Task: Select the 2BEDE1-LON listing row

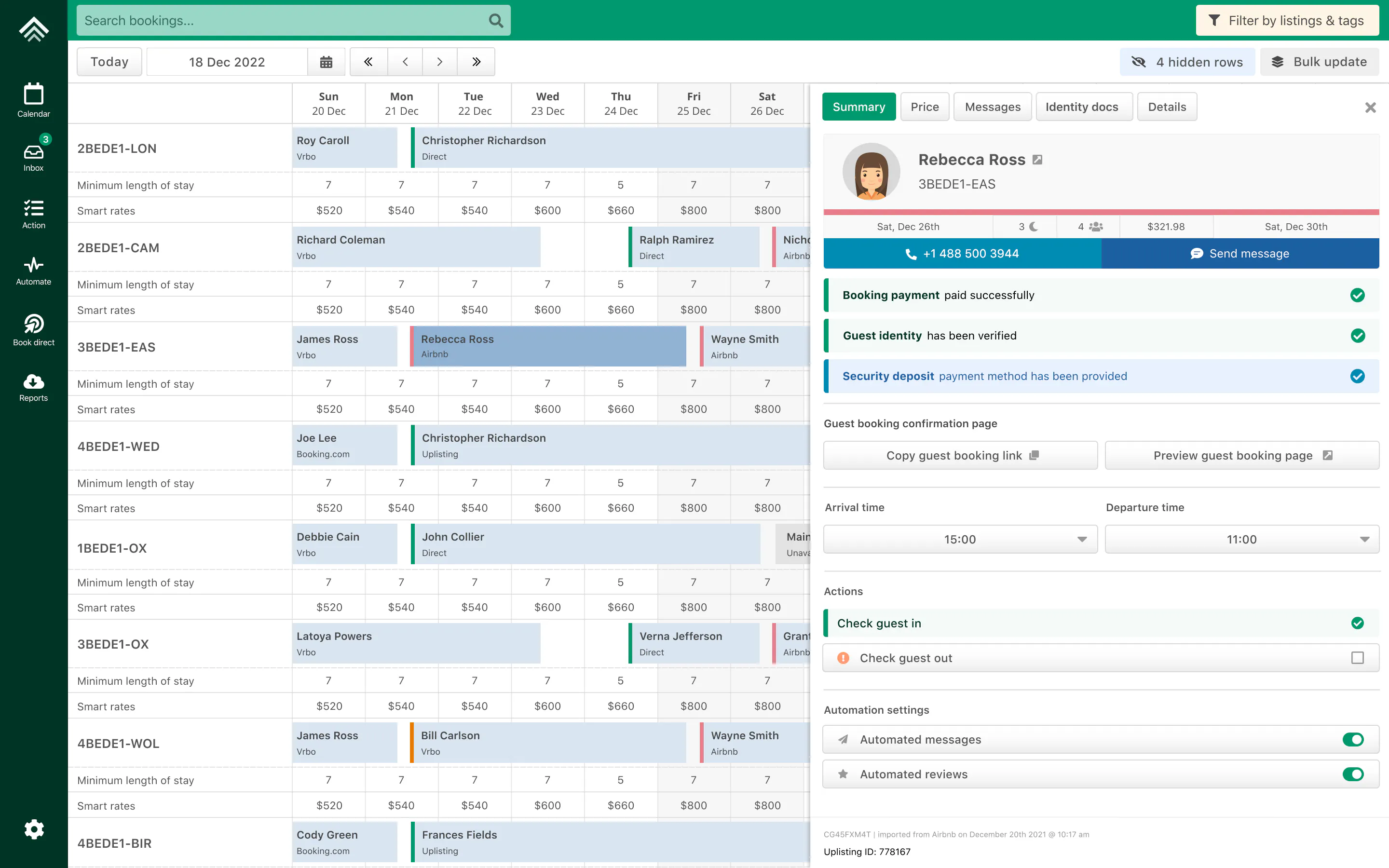Action: pos(180,148)
